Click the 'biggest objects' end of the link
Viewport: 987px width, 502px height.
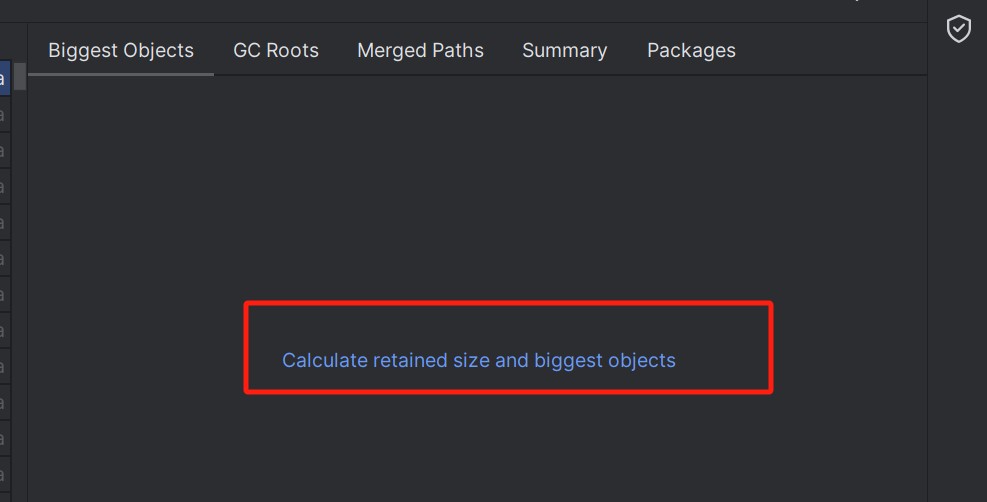[605, 360]
